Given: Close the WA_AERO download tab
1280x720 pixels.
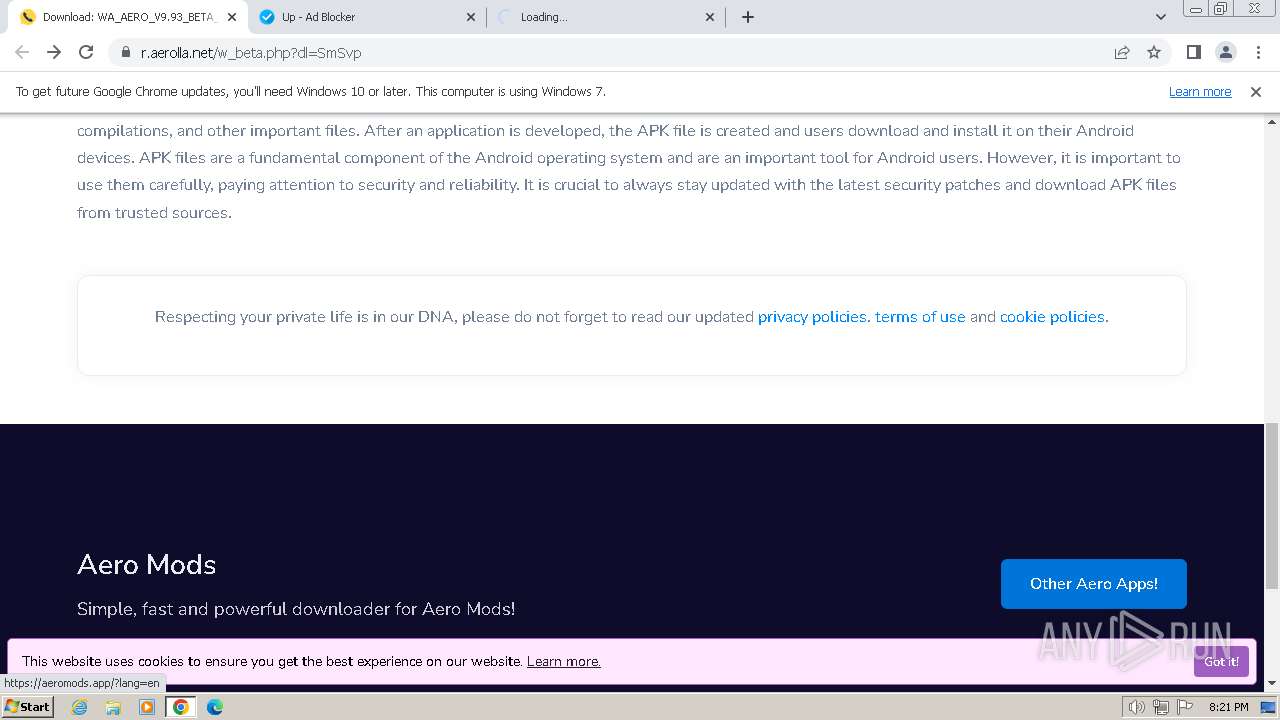Looking at the screenshot, I should [231, 17].
